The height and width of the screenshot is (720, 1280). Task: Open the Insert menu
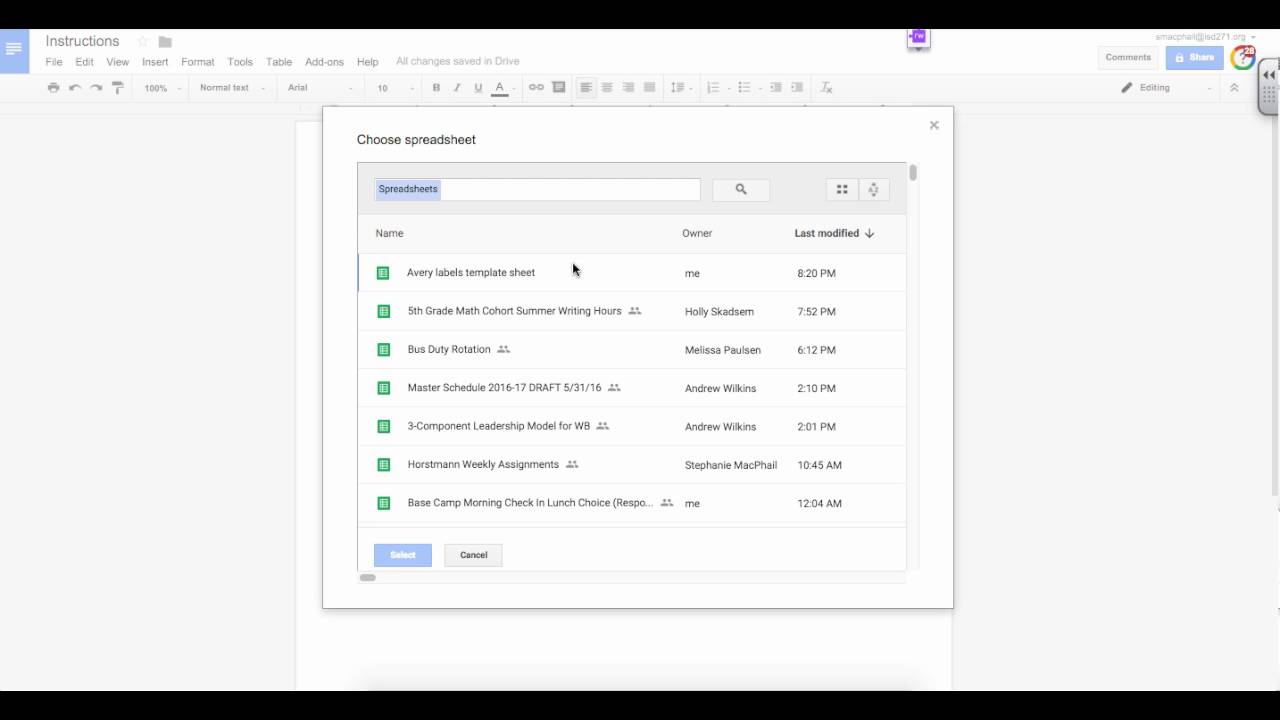tap(155, 62)
